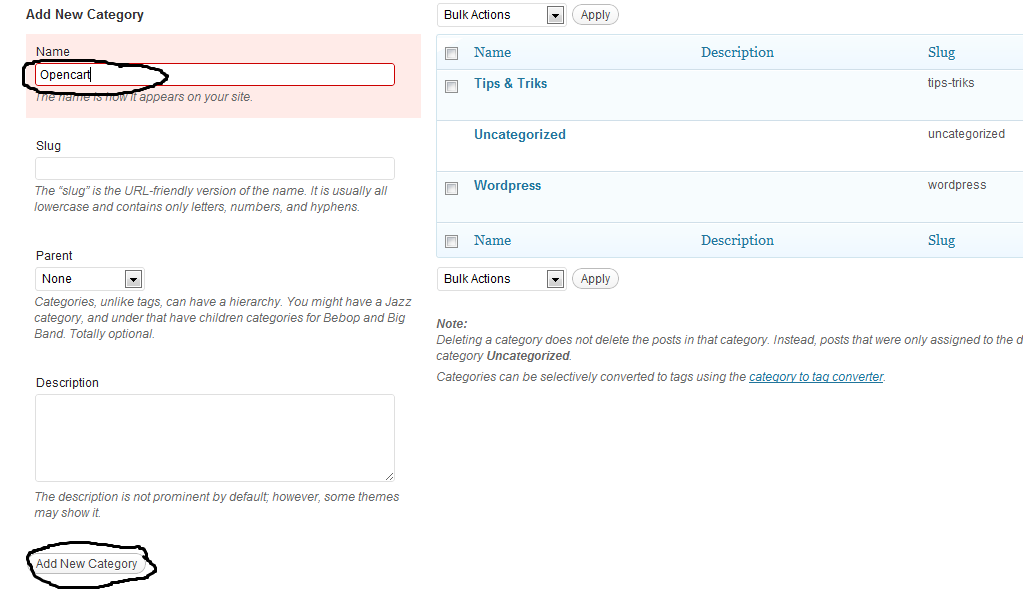
Task: Check the Wordpress category checkbox
Action: point(452,188)
